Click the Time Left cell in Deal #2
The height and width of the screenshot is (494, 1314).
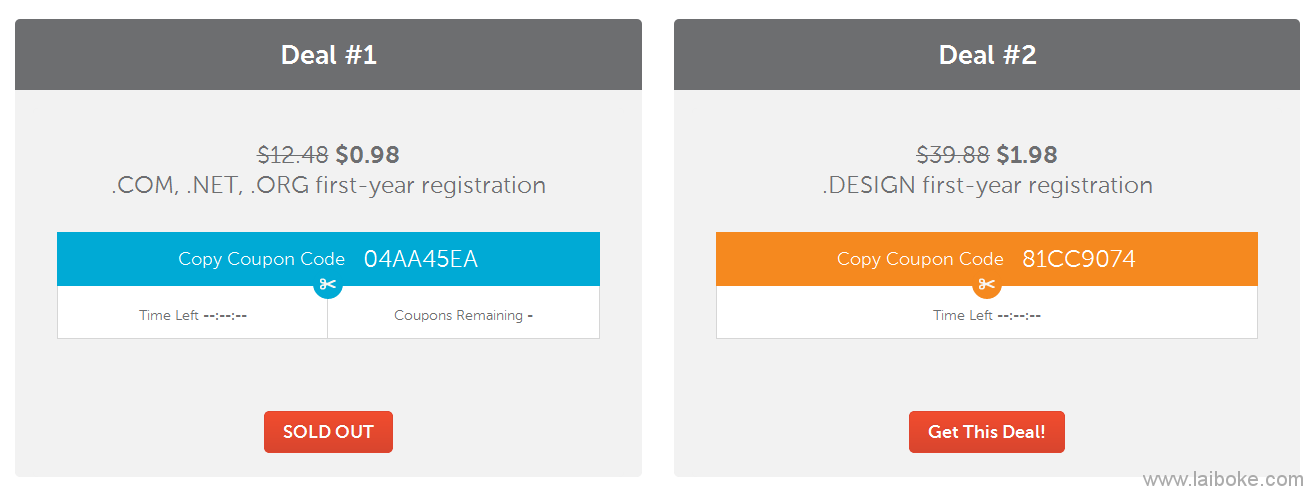(987, 313)
